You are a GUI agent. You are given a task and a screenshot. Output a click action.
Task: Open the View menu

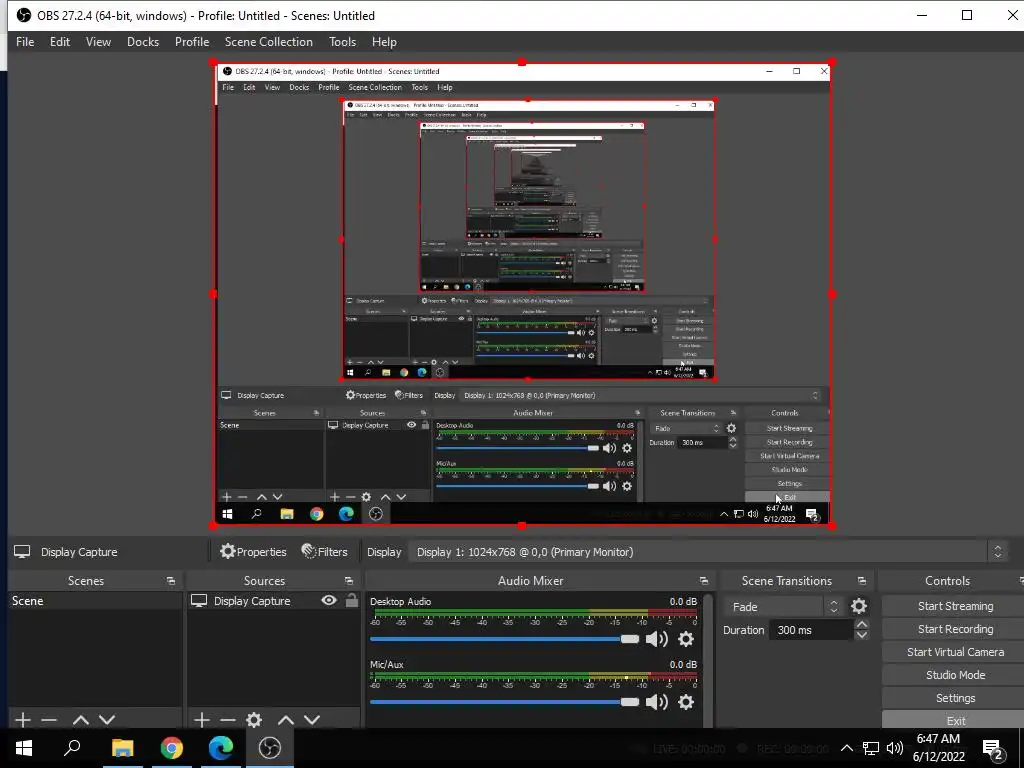point(98,42)
